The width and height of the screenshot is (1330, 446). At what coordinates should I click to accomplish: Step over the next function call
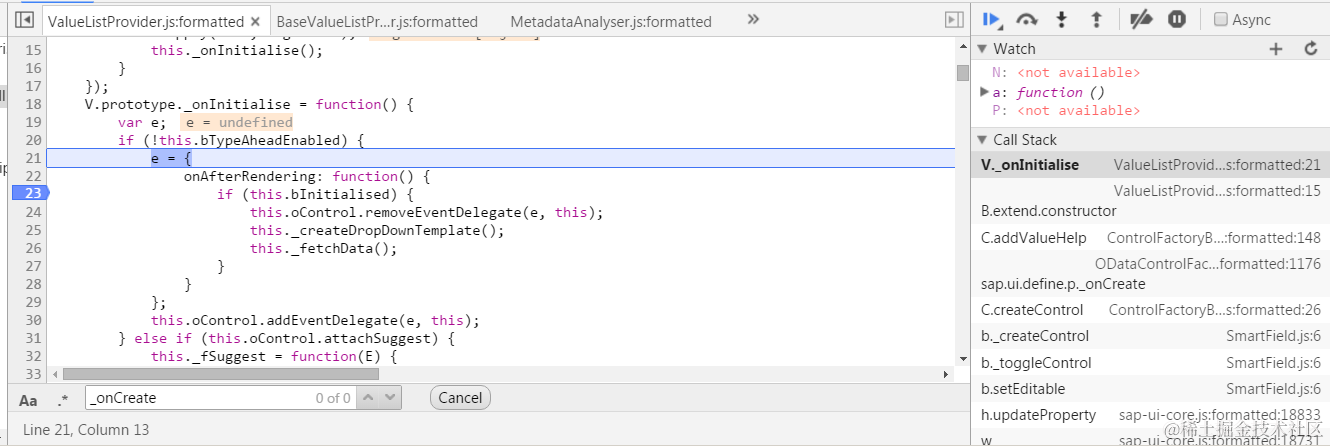1027,19
